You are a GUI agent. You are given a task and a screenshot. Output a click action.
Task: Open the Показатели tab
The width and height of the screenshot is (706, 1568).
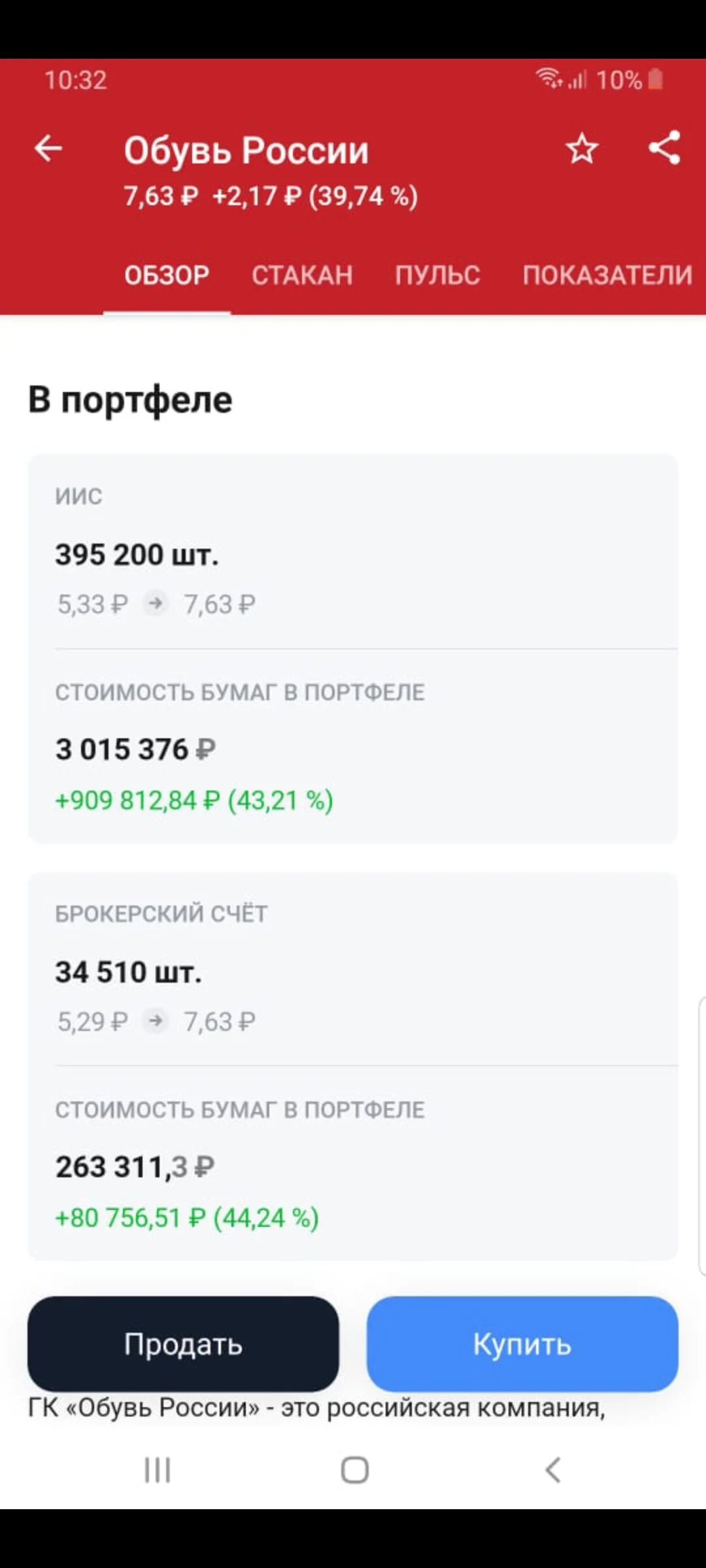coord(607,275)
